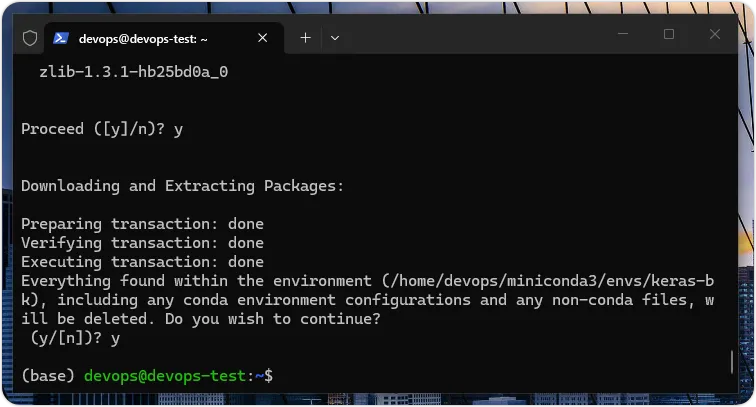Click the "Proceed ([y]/n)? y" line
This screenshot has width=756, height=407.
tap(102, 129)
